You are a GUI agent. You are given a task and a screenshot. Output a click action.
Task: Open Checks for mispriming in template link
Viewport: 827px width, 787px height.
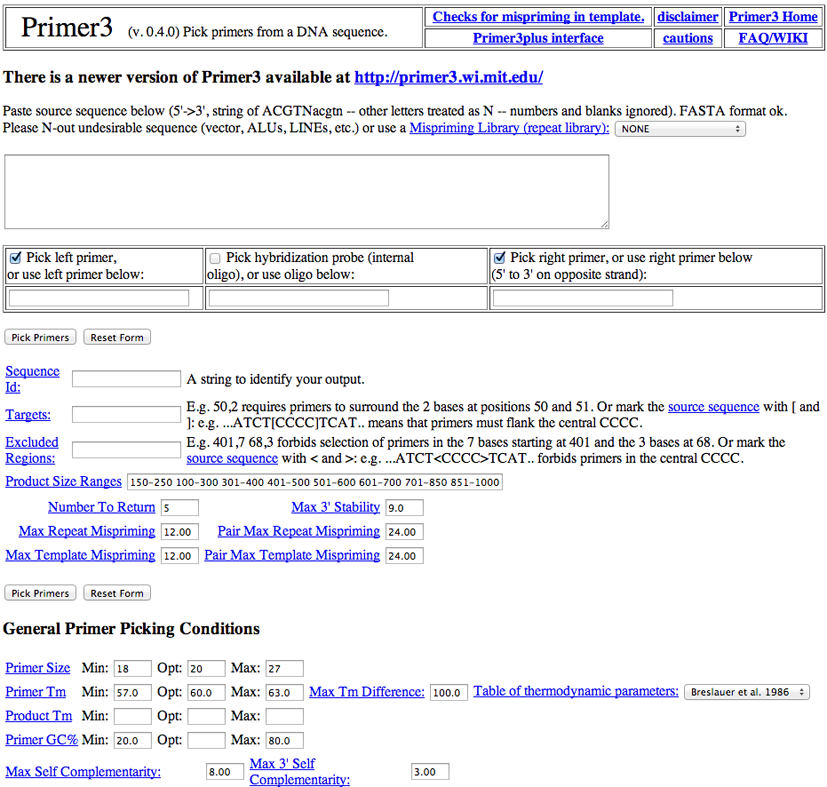click(x=538, y=17)
